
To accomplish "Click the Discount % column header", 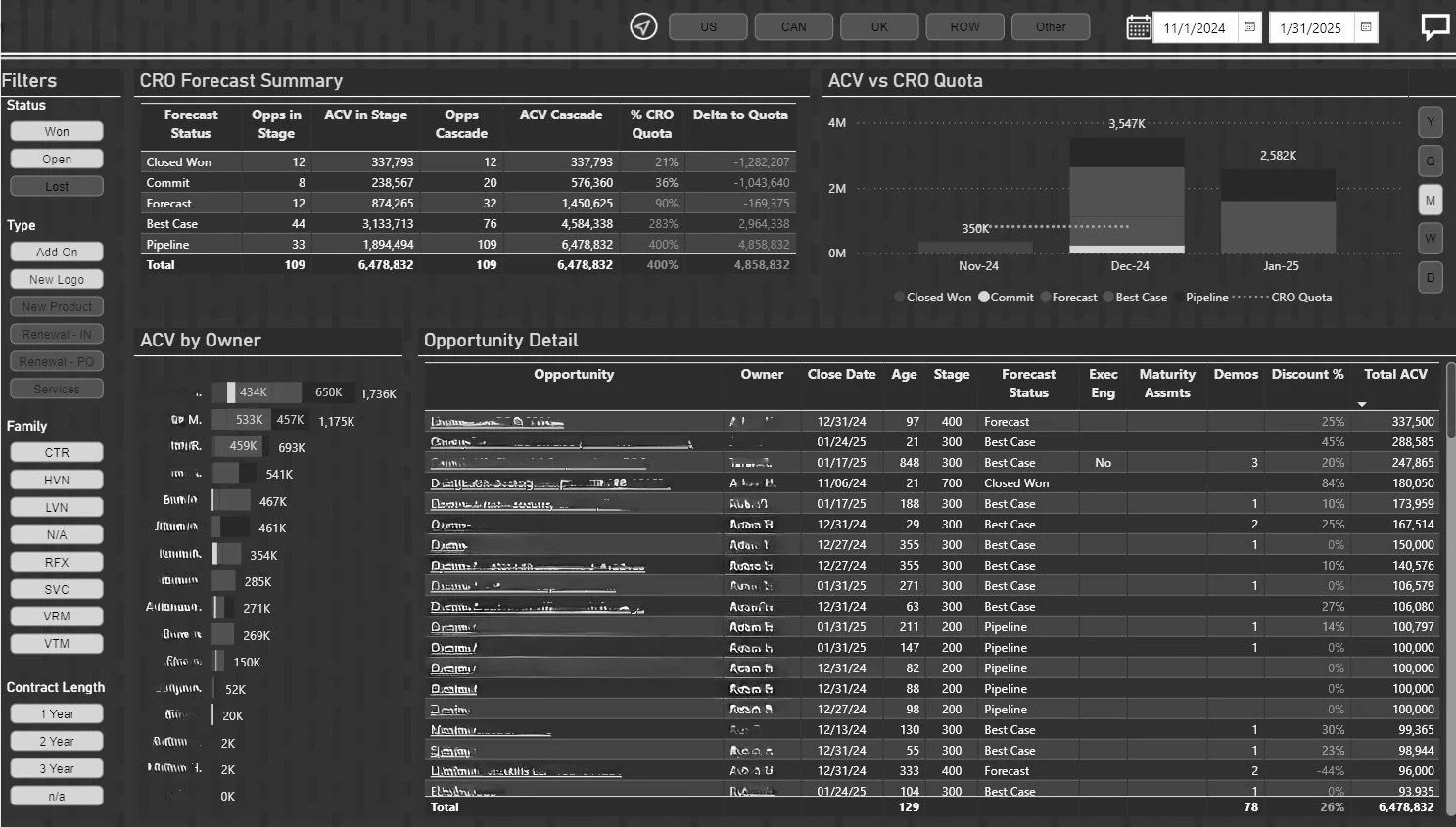I will pos(1307,374).
